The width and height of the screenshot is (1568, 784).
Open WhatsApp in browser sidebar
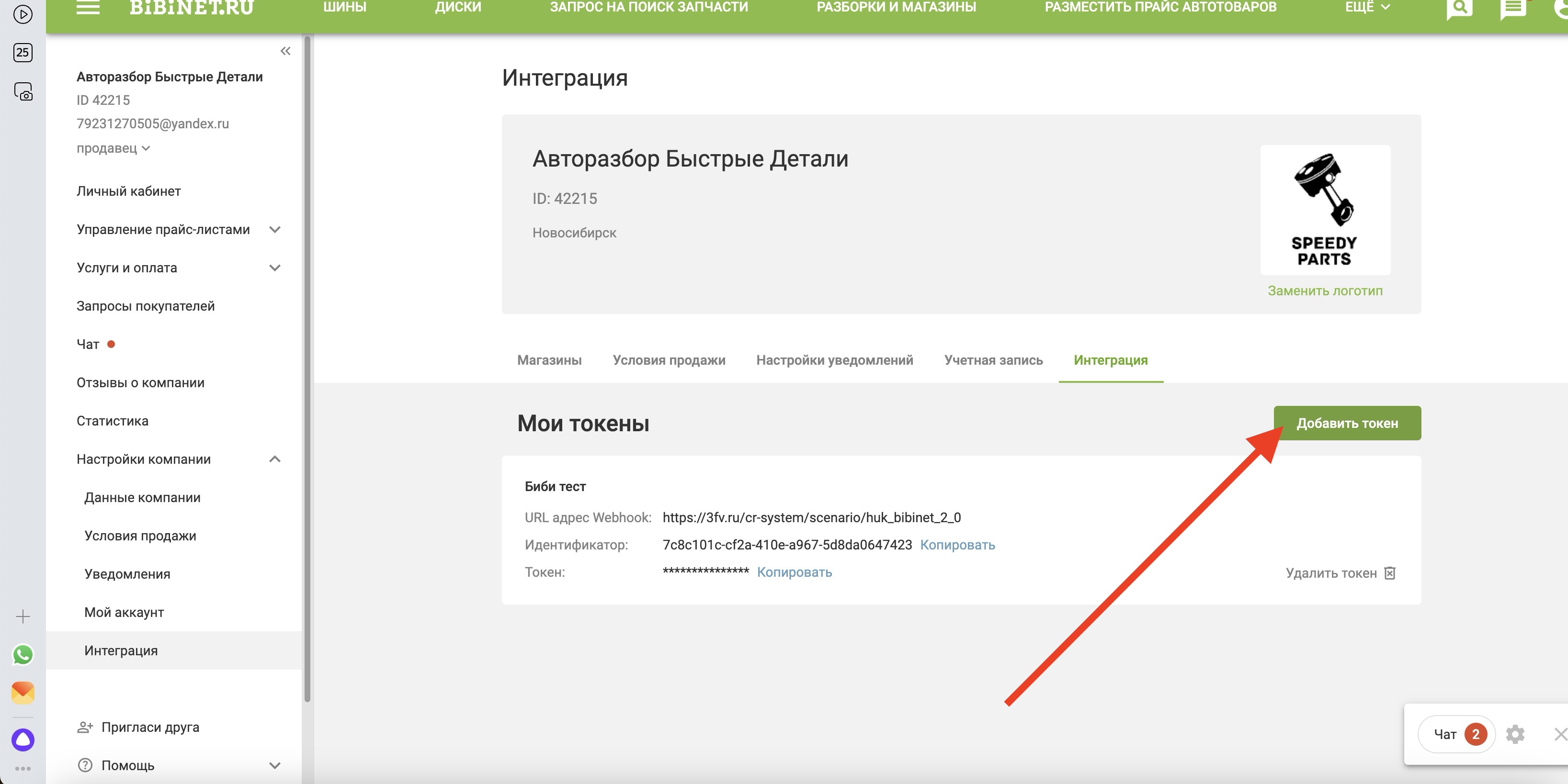click(x=23, y=654)
